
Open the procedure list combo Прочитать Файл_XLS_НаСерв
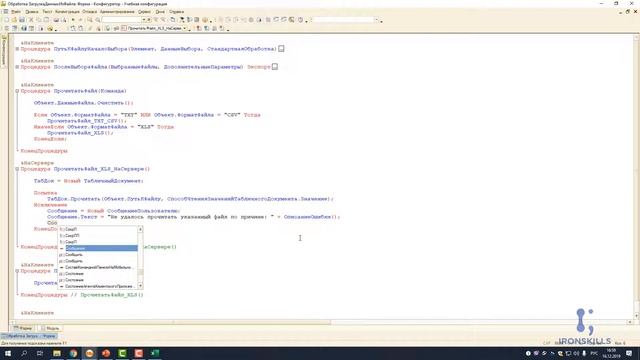[185, 28]
